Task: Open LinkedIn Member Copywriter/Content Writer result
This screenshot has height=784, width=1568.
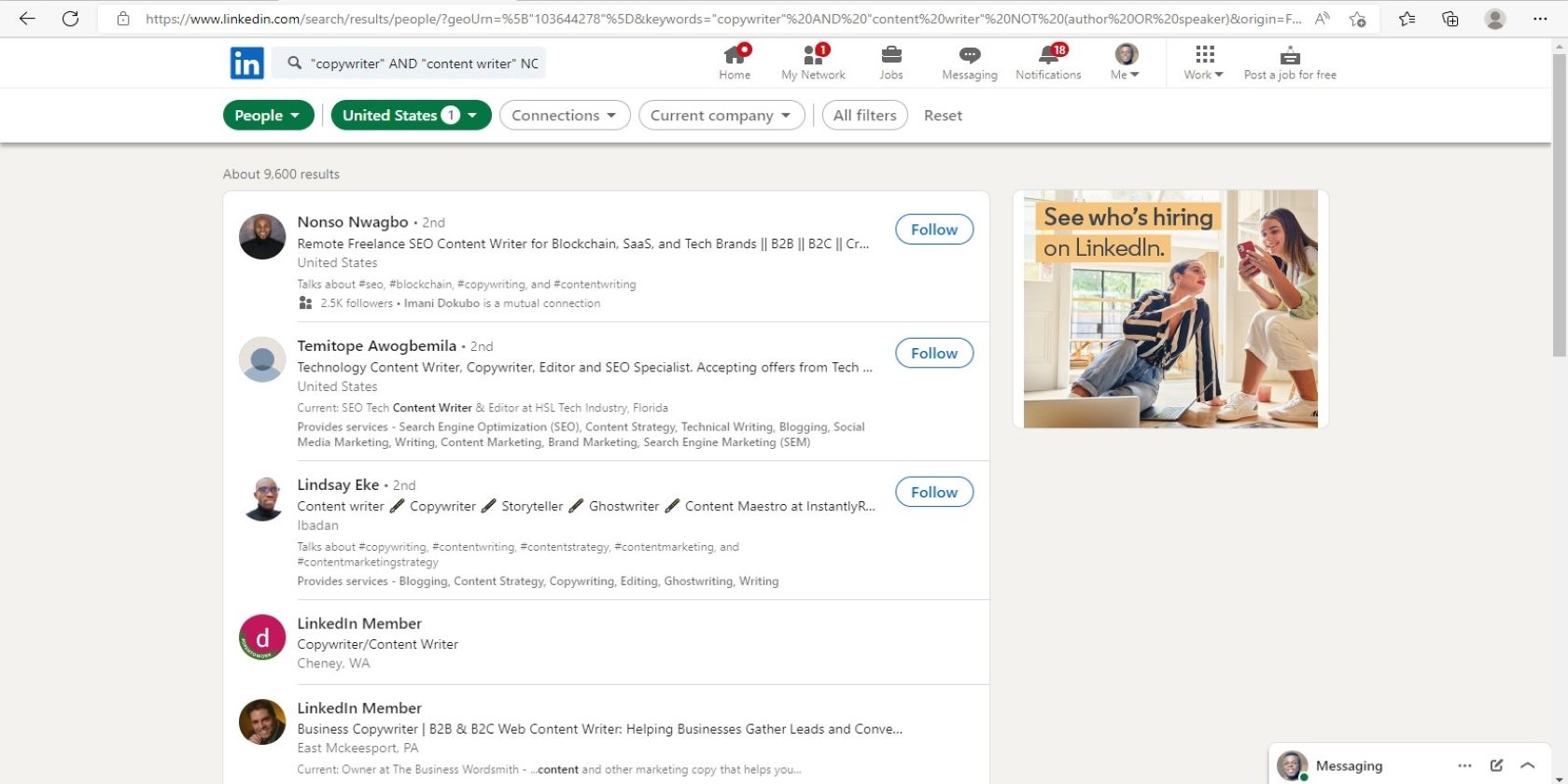Action: [x=359, y=623]
